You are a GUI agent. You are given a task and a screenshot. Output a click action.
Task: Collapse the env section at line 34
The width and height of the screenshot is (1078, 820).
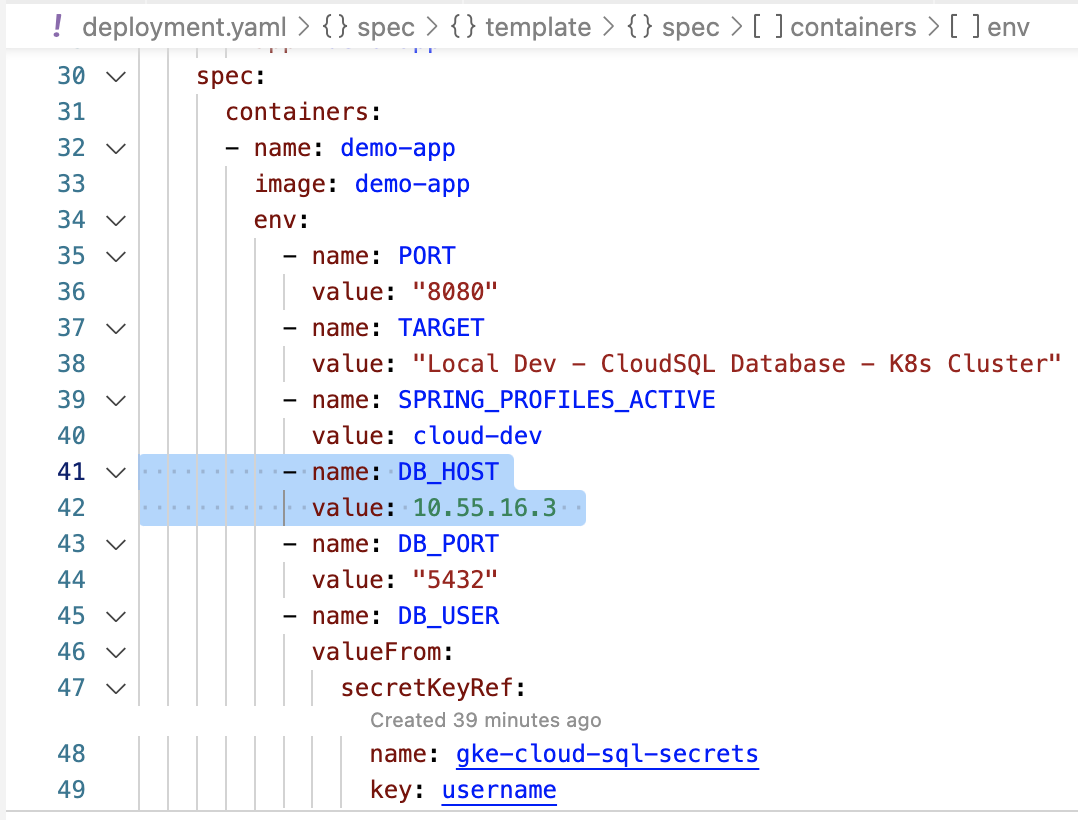(116, 220)
